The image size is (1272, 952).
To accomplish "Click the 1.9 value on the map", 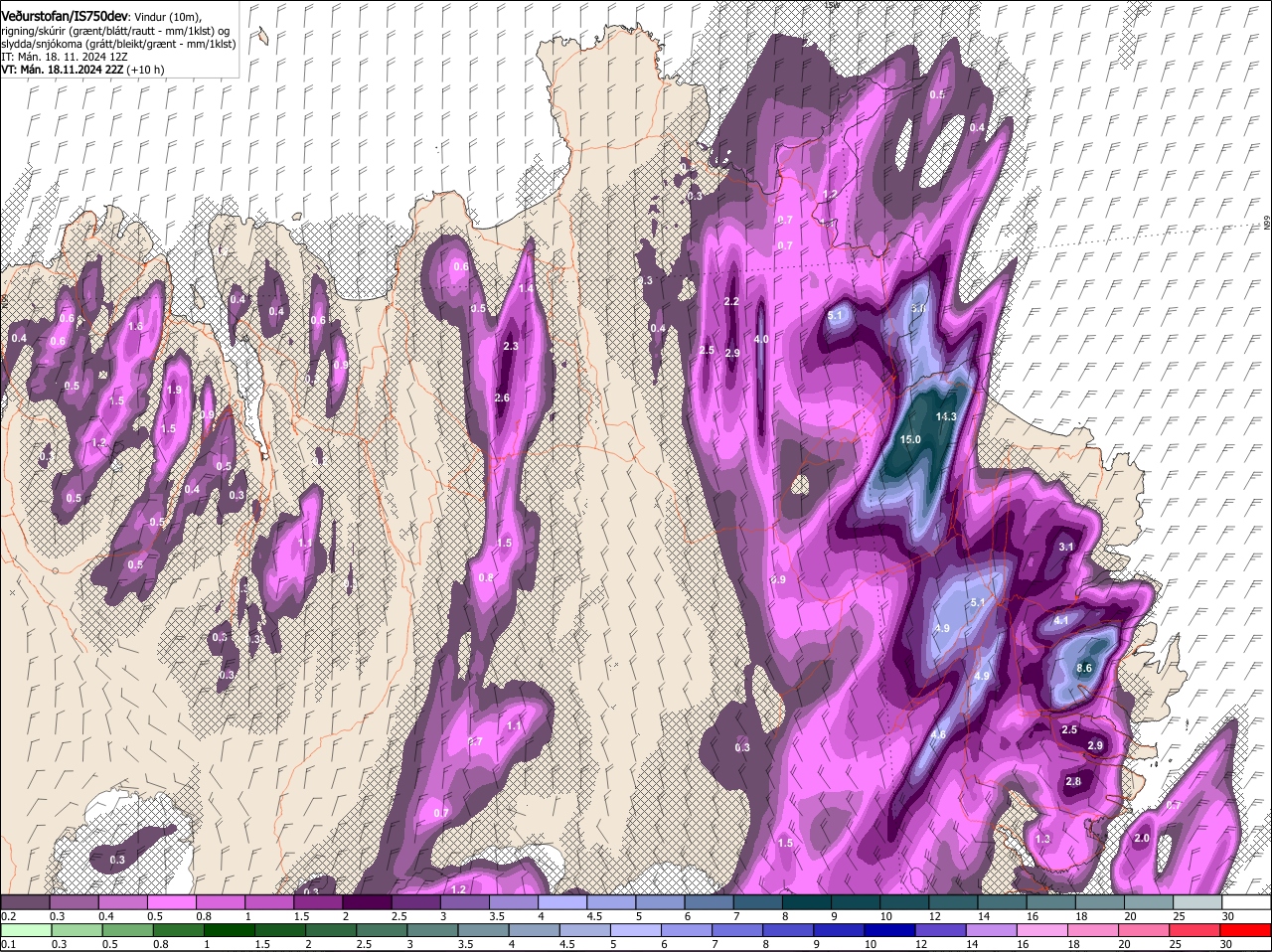I will 175,390.
